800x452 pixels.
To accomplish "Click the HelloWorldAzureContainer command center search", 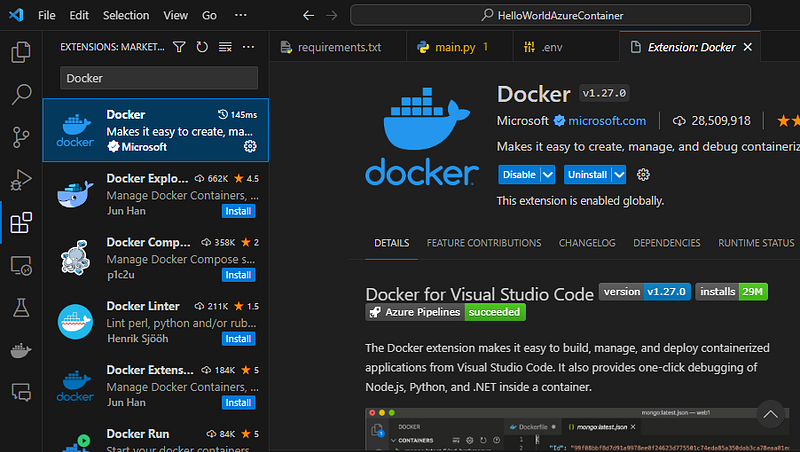I will click(551, 15).
